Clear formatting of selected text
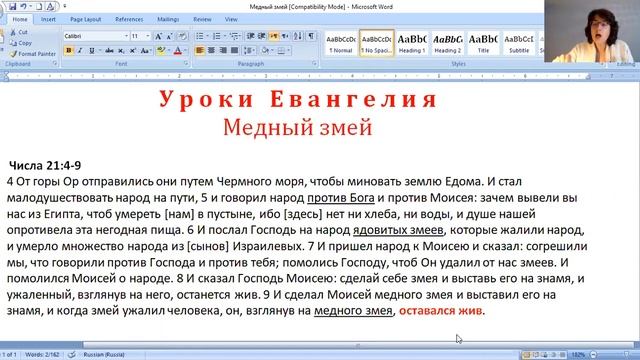This screenshot has width=640, height=360. (182, 36)
